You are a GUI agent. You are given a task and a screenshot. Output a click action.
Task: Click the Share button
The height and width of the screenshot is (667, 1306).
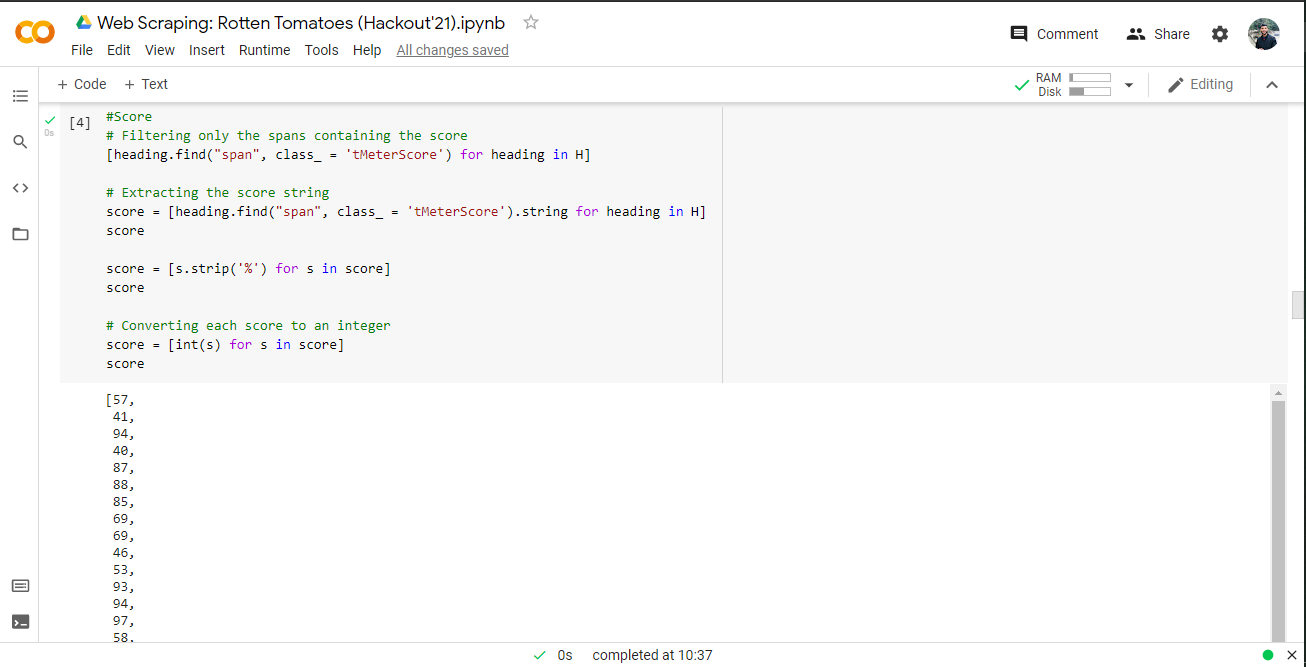click(1157, 33)
